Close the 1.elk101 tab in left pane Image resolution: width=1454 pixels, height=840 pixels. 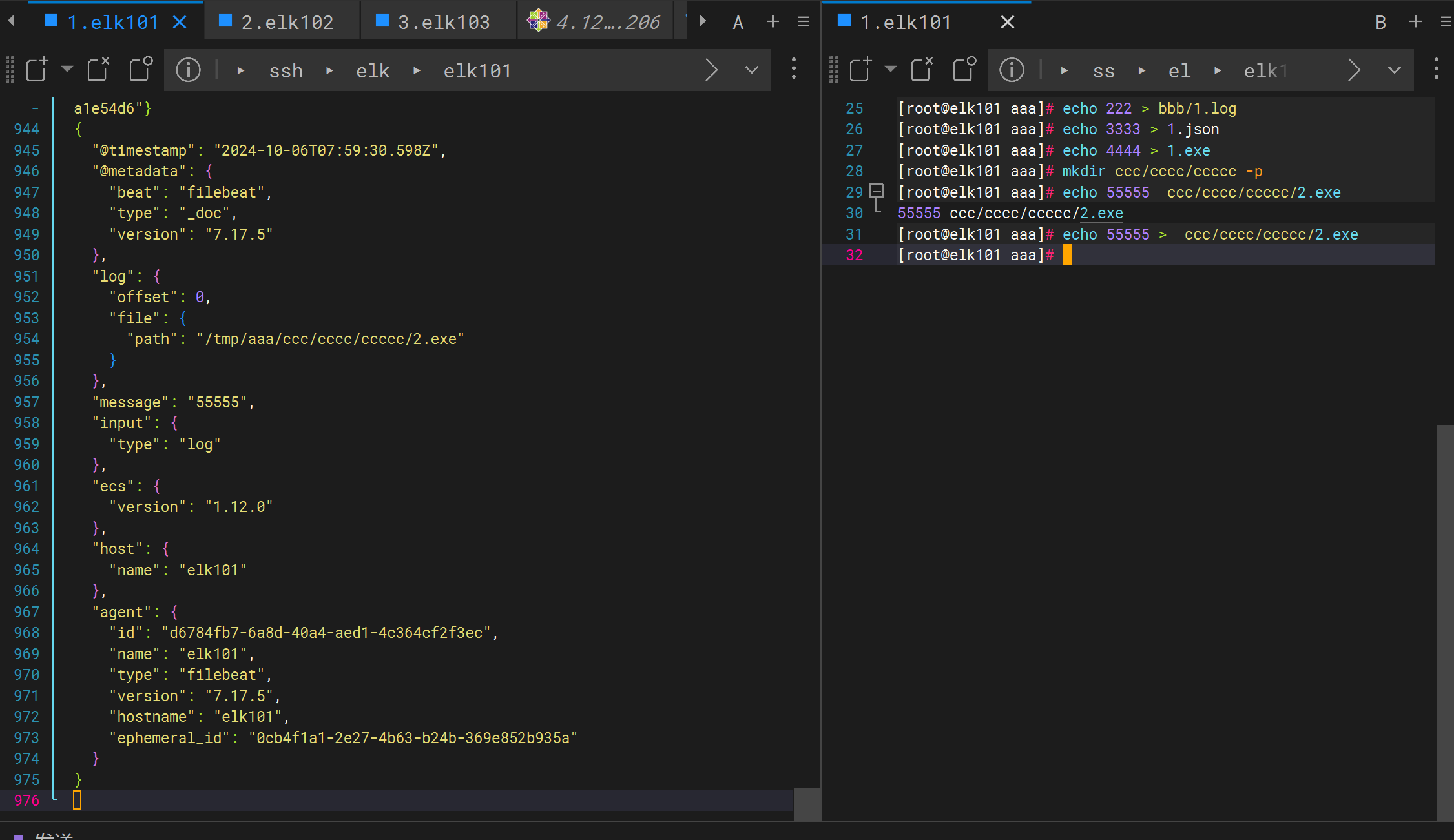pyautogui.click(x=180, y=23)
